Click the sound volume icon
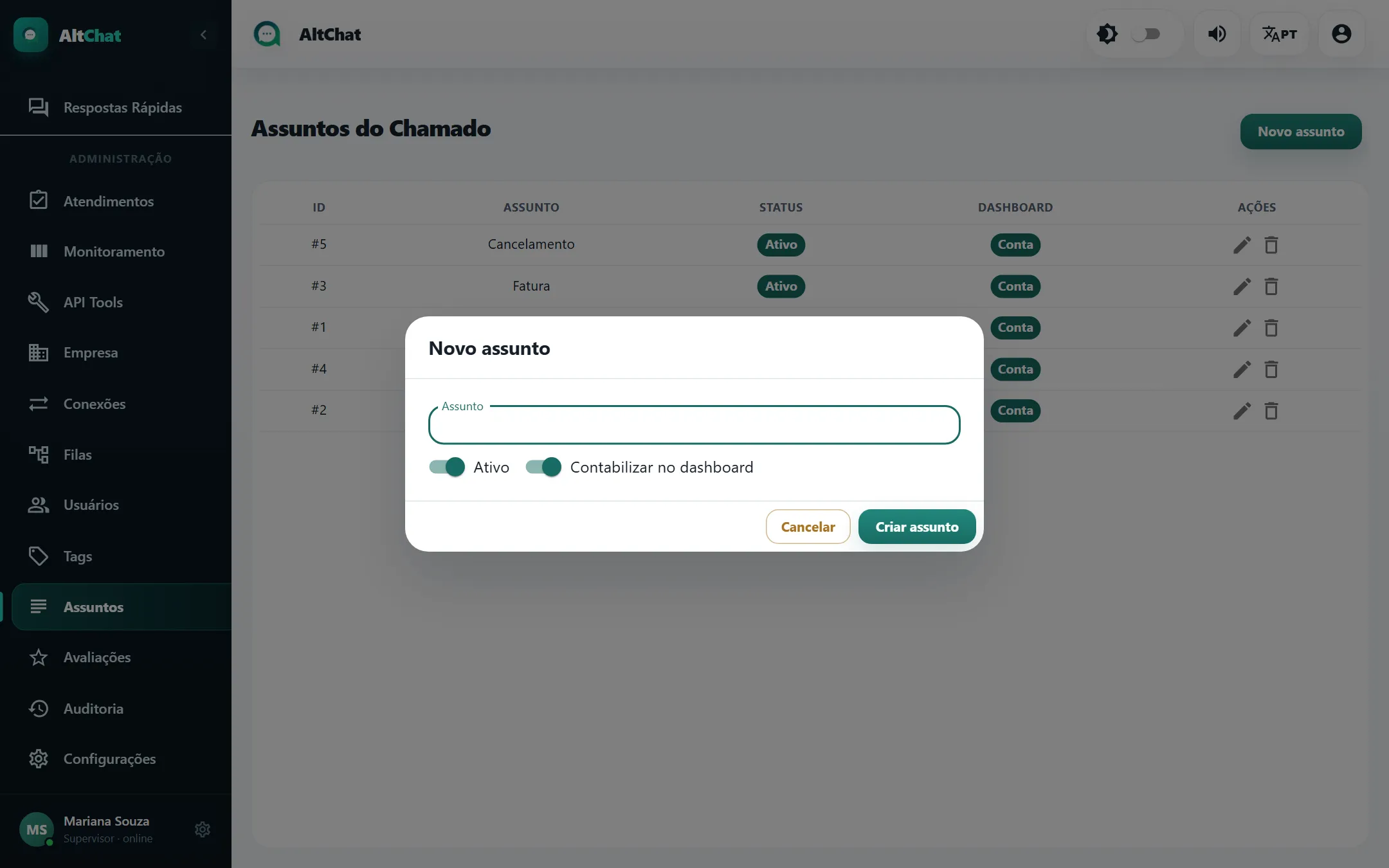This screenshot has width=1389, height=868. pos(1217,34)
